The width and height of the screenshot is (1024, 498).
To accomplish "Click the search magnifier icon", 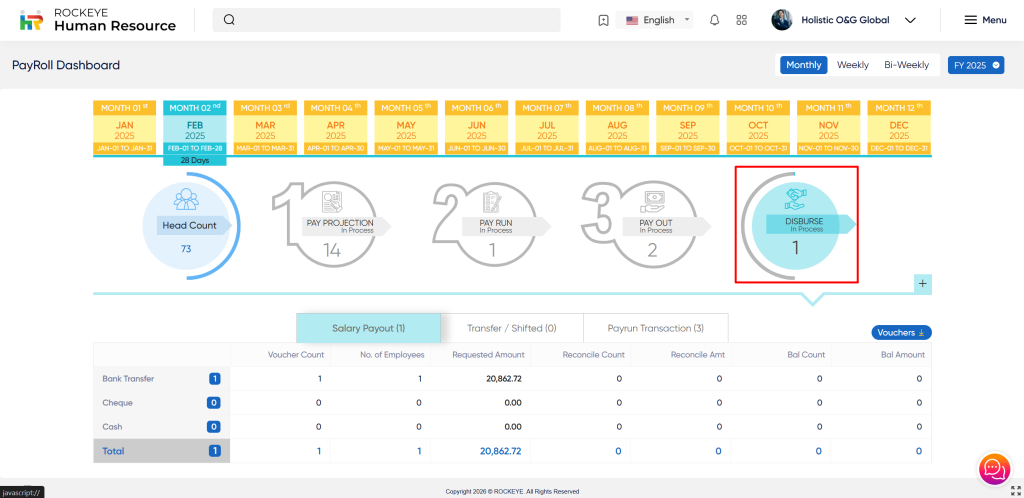I will click(x=229, y=20).
